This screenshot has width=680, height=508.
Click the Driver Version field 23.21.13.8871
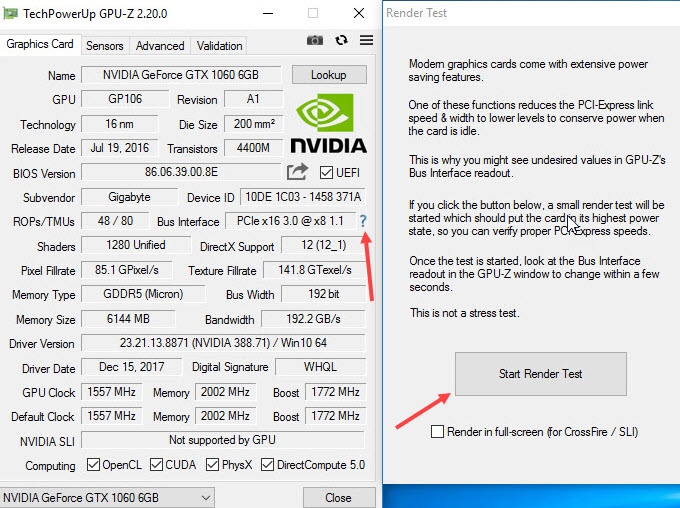[223, 343]
